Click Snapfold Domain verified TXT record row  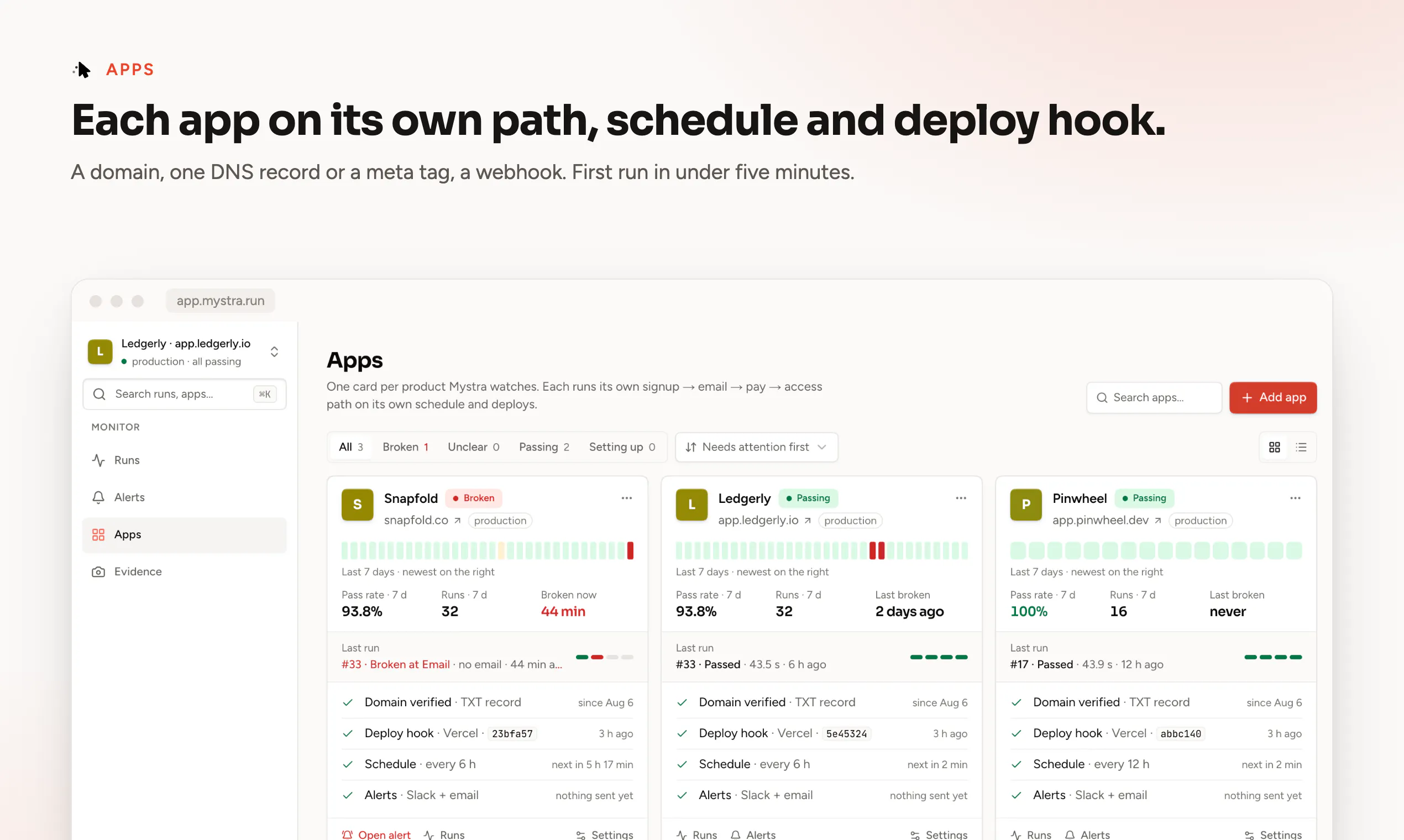[x=487, y=702]
